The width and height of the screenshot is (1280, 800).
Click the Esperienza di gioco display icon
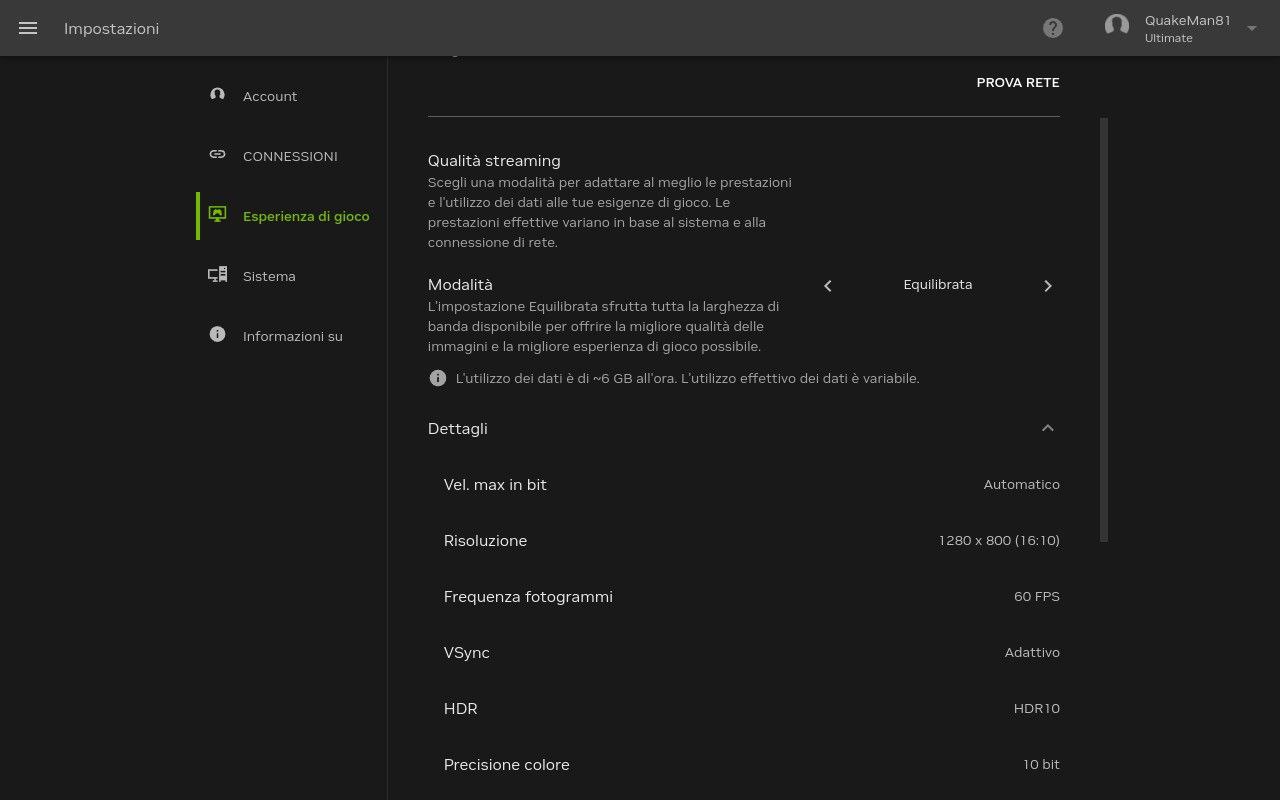pyautogui.click(x=217, y=214)
